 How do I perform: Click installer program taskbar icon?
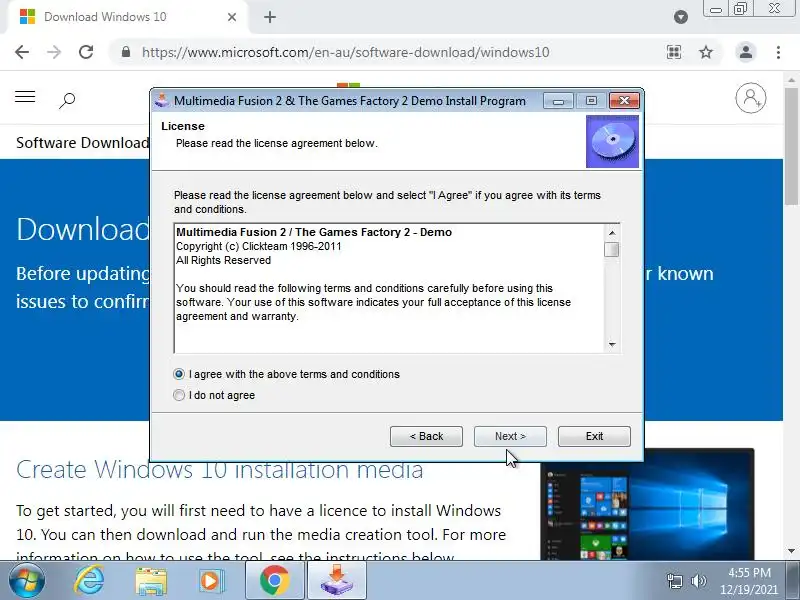336,581
